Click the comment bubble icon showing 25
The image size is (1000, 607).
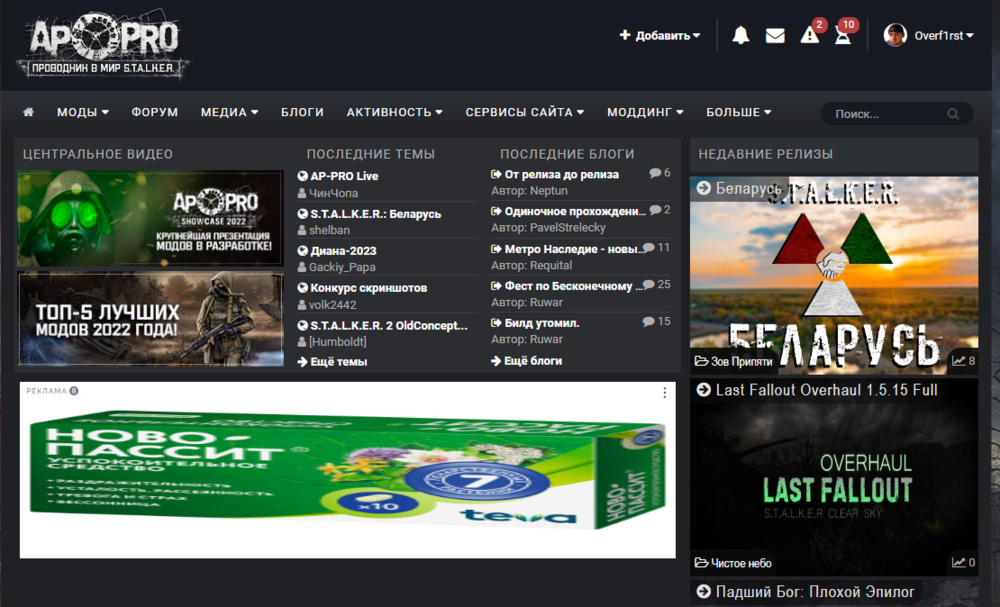pos(649,284)
